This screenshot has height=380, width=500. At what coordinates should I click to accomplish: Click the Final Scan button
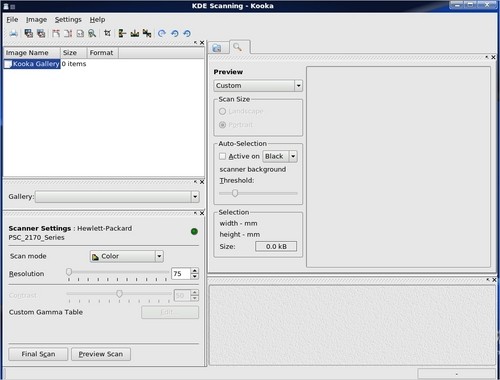38,354
